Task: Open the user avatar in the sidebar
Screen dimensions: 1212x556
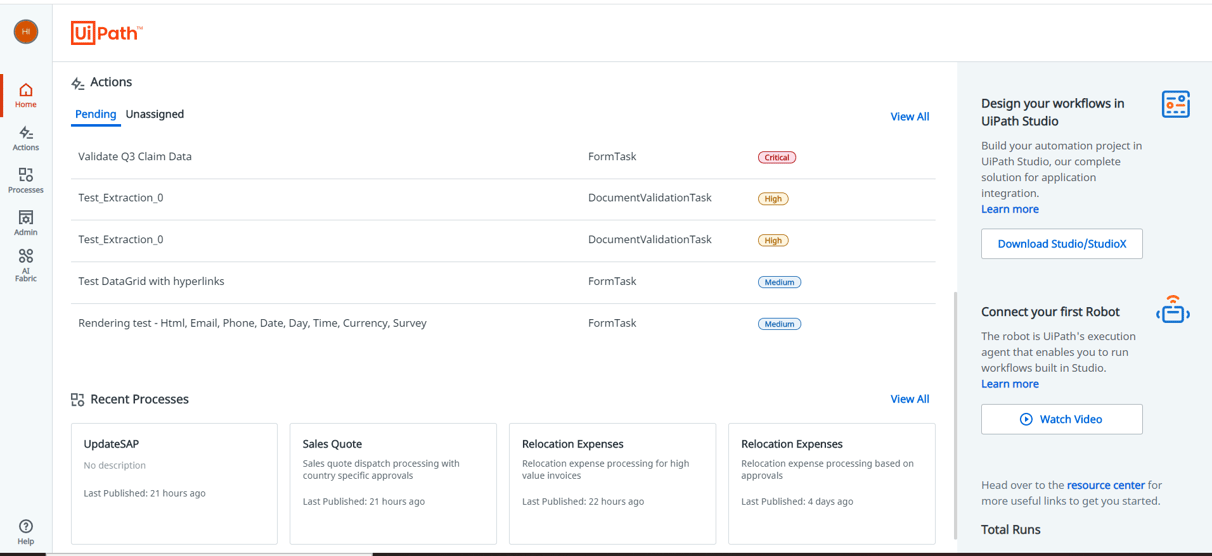Action: [x=26, y=32]
